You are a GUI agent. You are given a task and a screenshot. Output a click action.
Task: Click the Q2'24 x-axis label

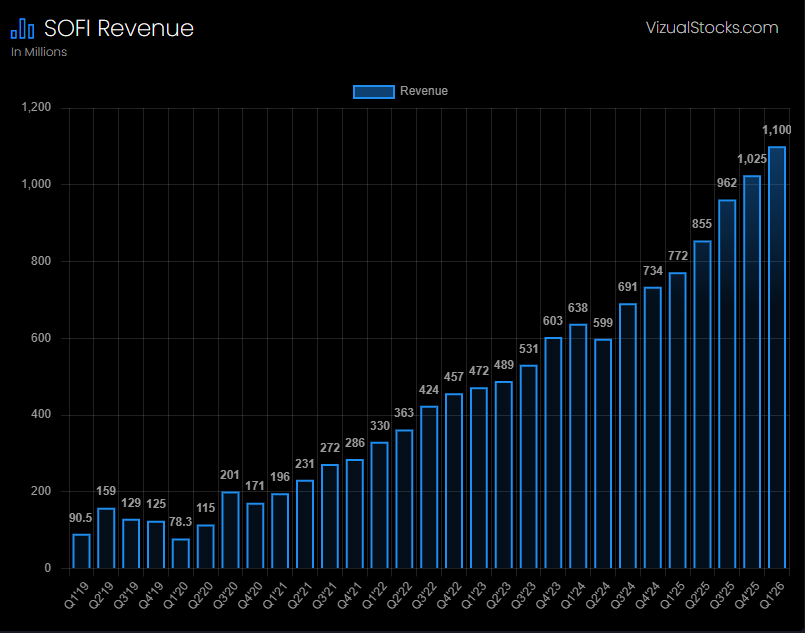pos(599,595)
